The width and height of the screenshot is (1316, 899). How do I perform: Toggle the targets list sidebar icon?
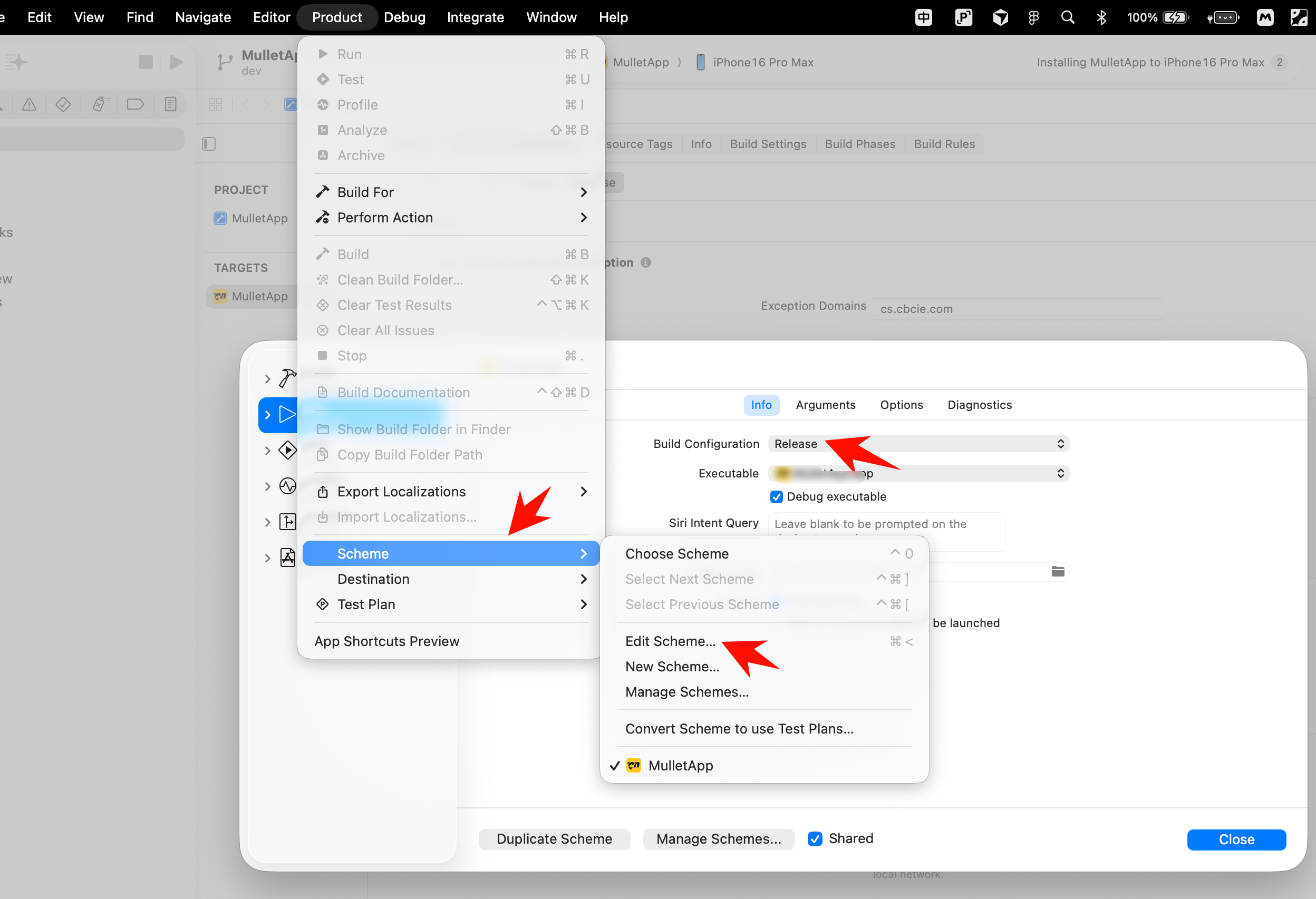pyautogui.click(x=209, y=144)
